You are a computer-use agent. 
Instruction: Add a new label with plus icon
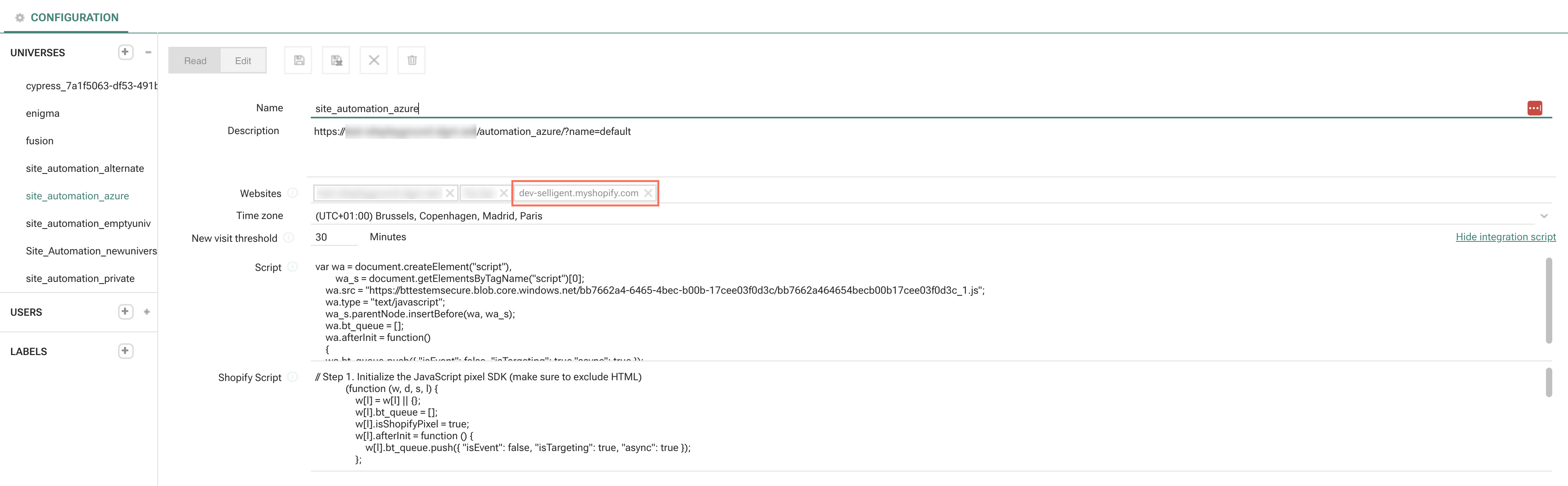click(125, 351)
